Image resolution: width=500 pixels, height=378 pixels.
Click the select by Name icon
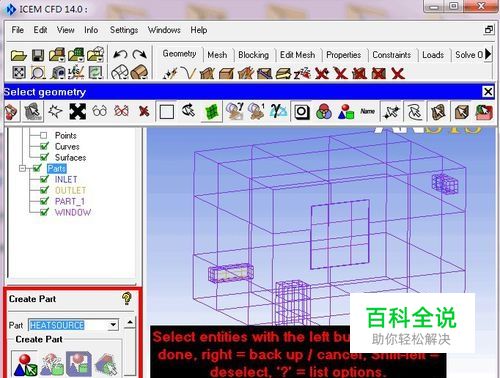tap(367, 111)
